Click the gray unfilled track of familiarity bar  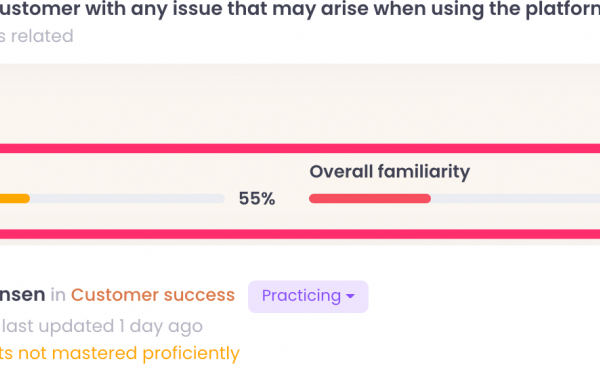point(515,198)
